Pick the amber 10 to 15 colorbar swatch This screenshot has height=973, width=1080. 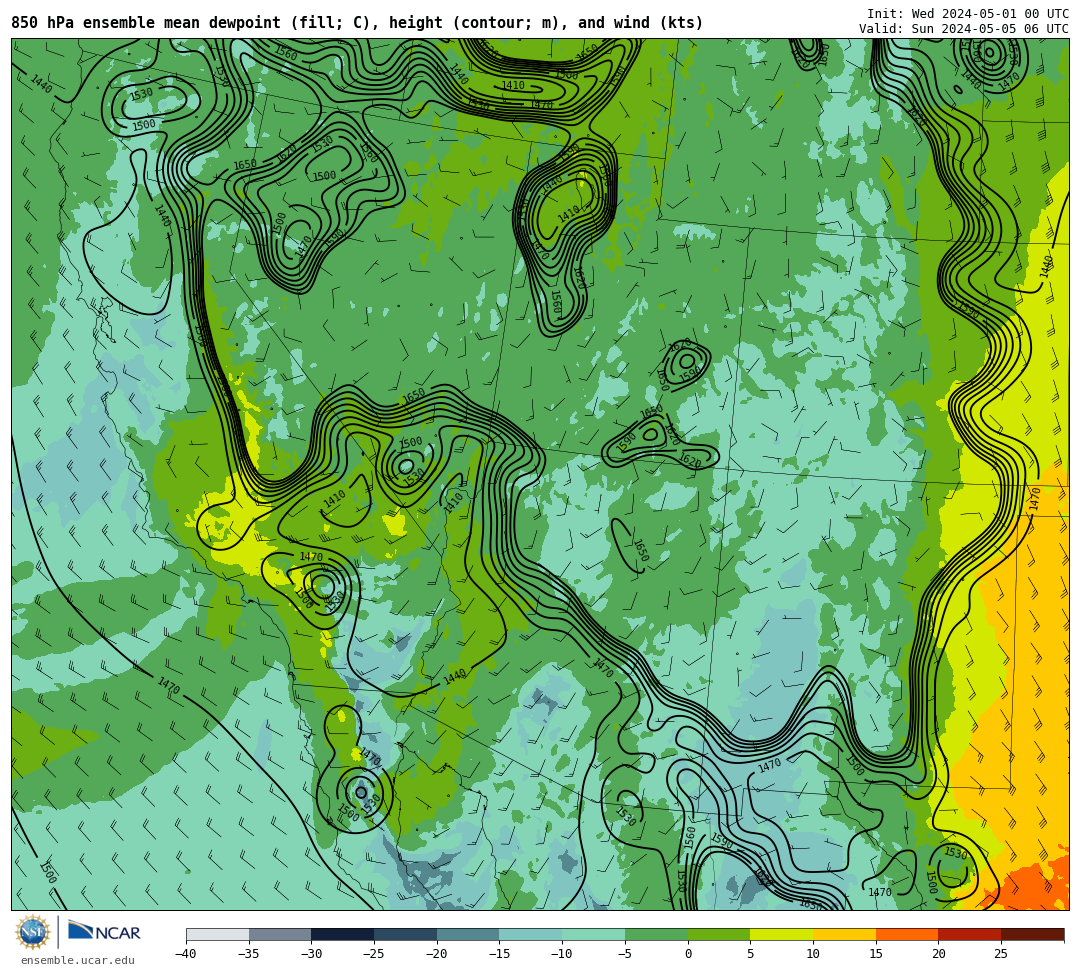[x=844, y=934]
